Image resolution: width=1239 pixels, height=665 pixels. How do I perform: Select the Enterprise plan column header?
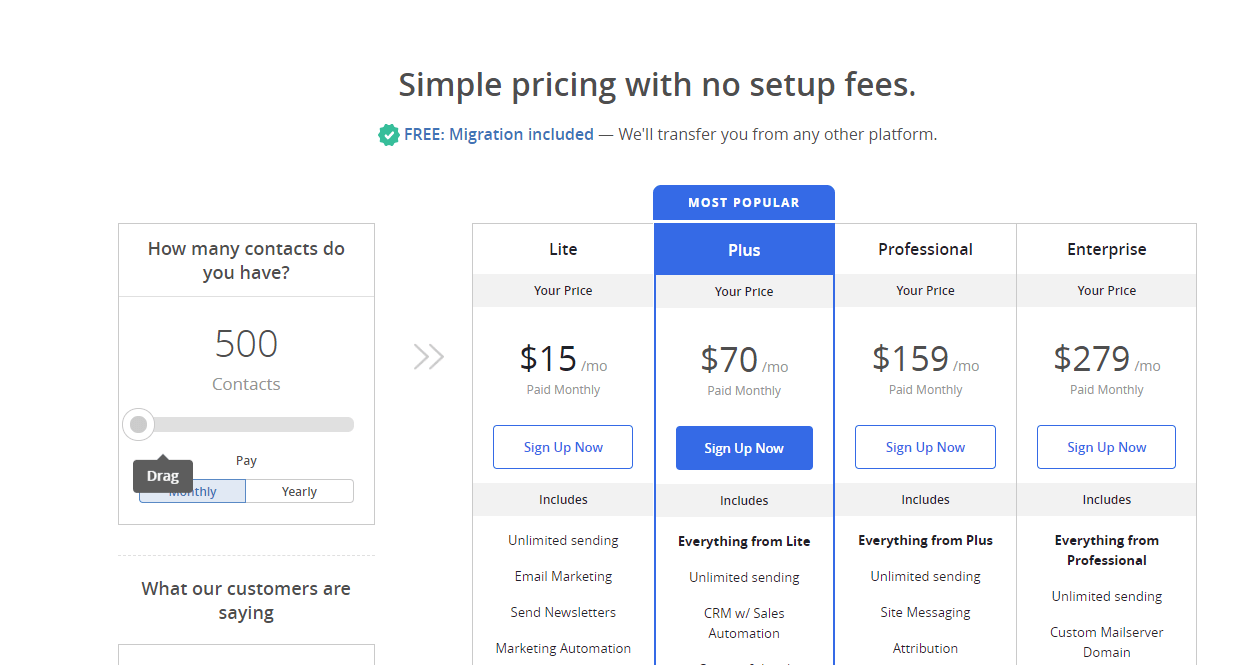[1106, 249]
